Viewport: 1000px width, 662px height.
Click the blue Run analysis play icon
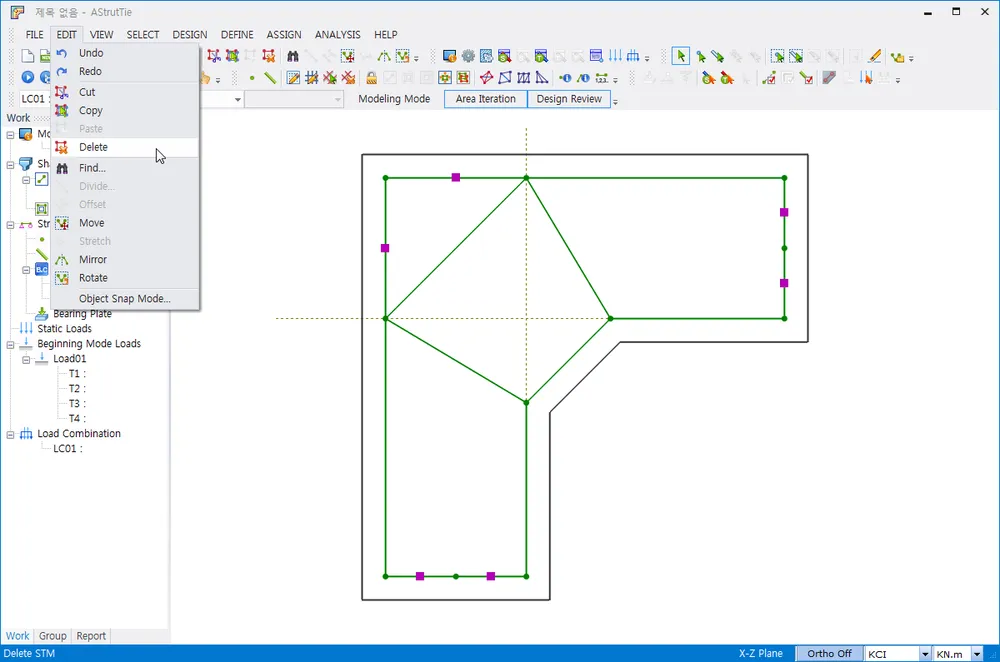point(27,77)
